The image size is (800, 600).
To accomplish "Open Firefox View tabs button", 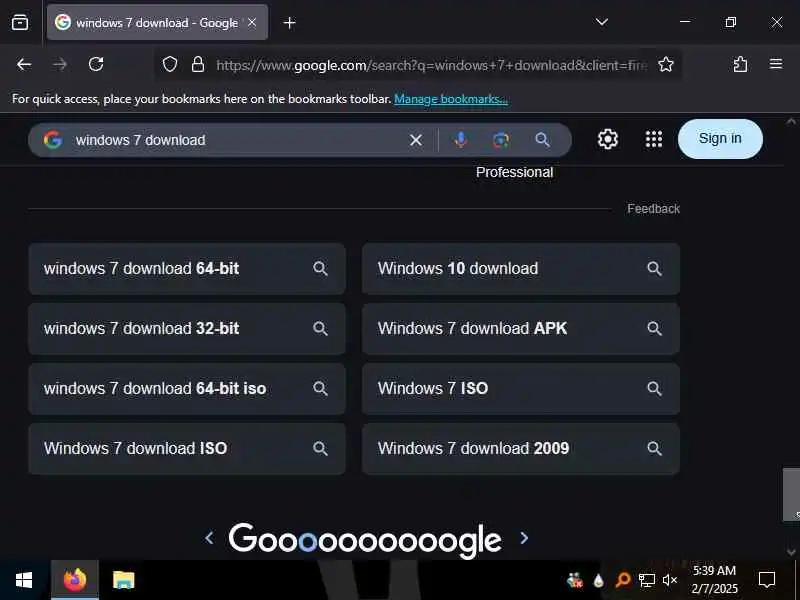I will pyautogui.click(x=20, y=22).
